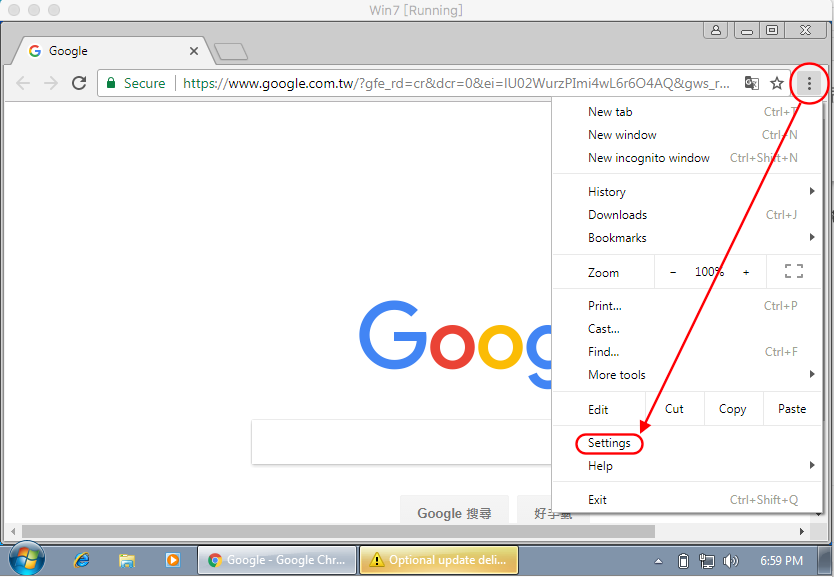Open Settings from the Chrome menu
Screen dimensions: 834x577
tap(687, 443)
